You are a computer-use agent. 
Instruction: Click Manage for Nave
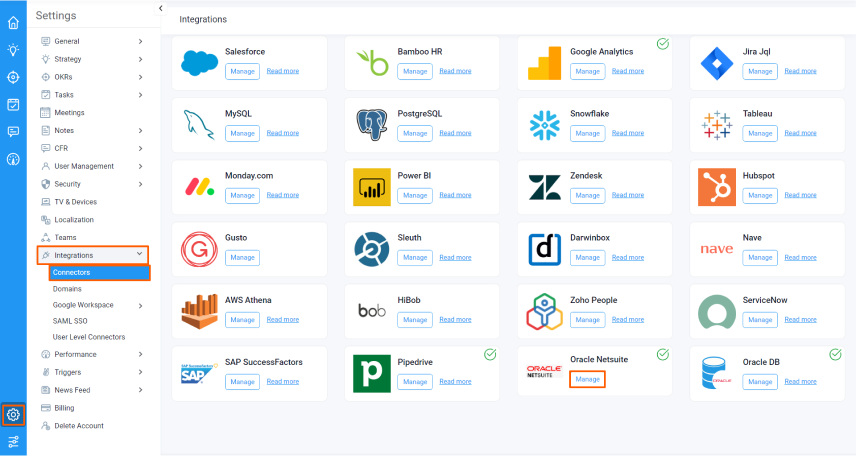tap(760, 257)
